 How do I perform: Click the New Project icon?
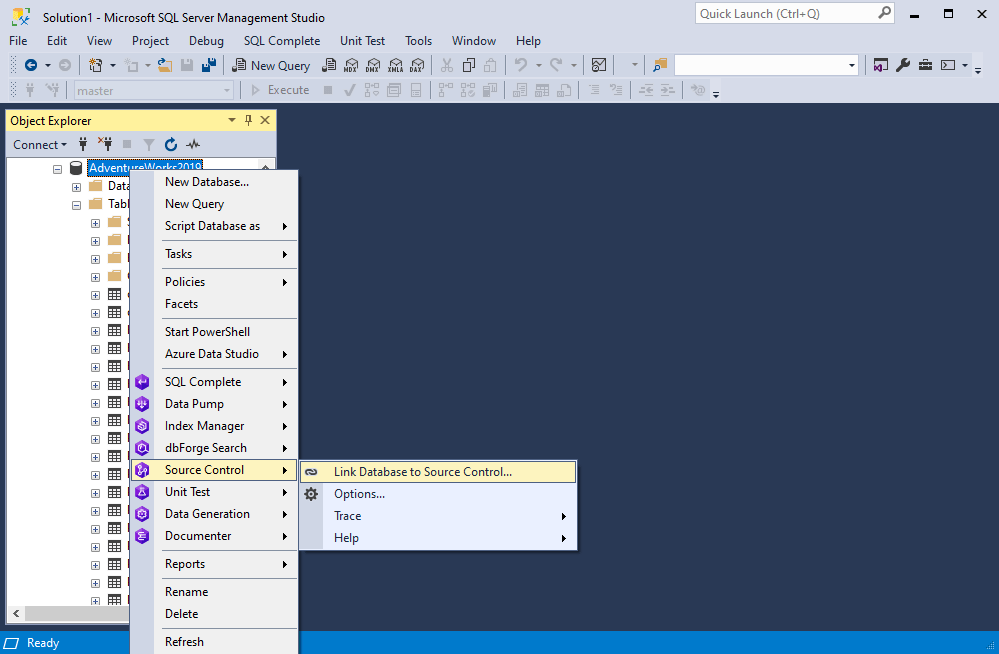(x=96, y=65)
